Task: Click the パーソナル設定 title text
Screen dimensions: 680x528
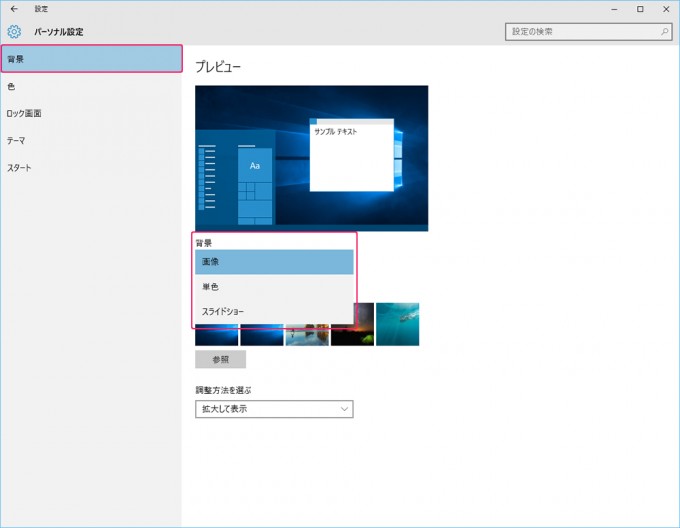Action: [59, 32]
